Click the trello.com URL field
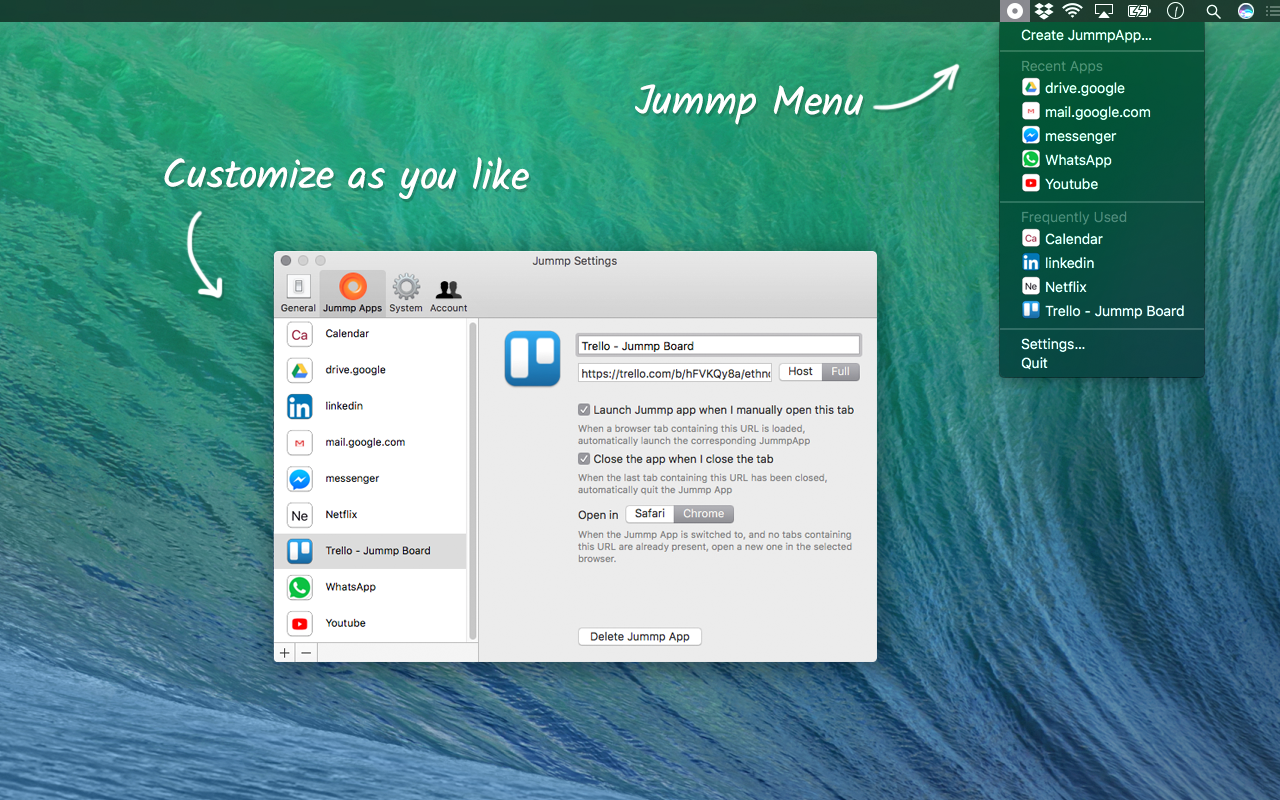1280x800 pixels. 675,373
